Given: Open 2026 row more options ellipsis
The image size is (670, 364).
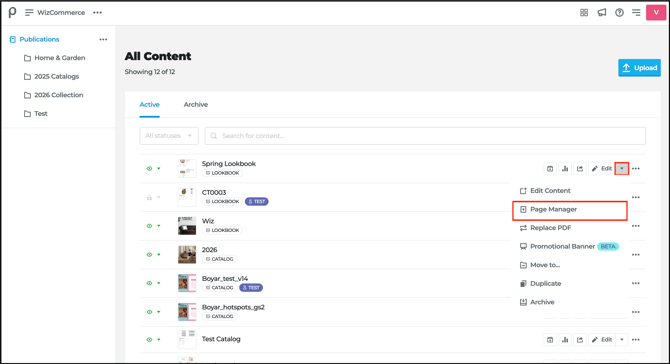Looking at the screenshot, I should [636, 255].
